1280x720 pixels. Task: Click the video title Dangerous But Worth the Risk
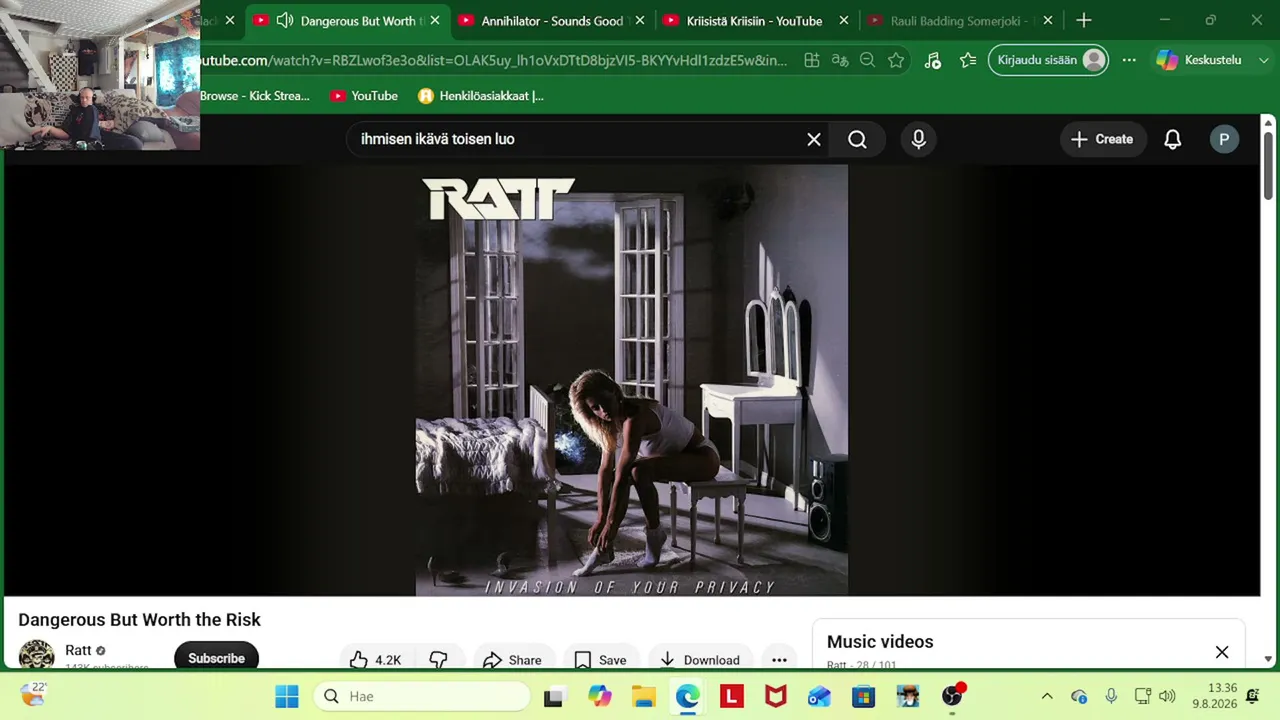point(139,620)
